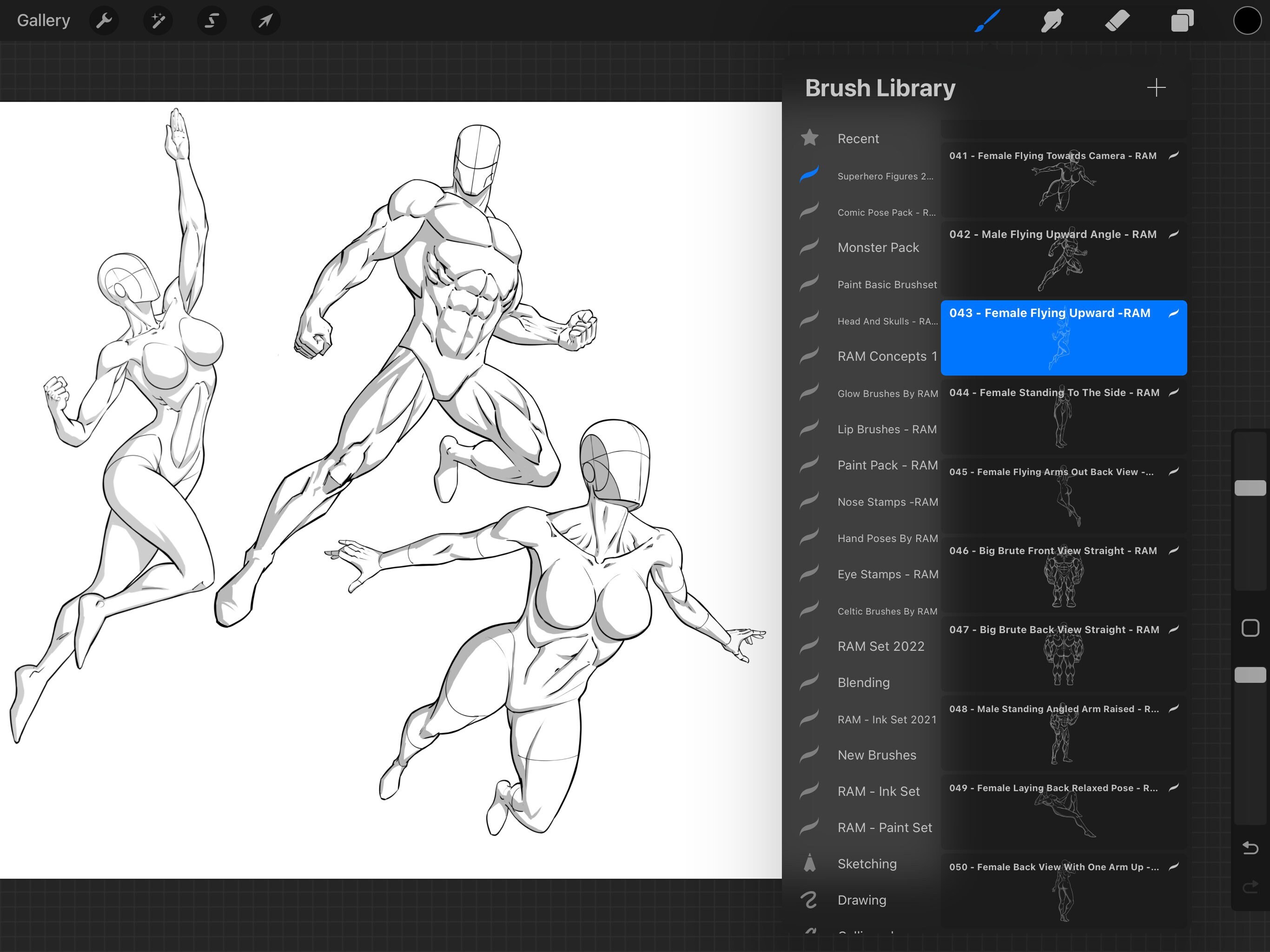This screenshot has width=1270, height=952.
Task: Open the Adjustments magic wand menu
Action: 158,20
